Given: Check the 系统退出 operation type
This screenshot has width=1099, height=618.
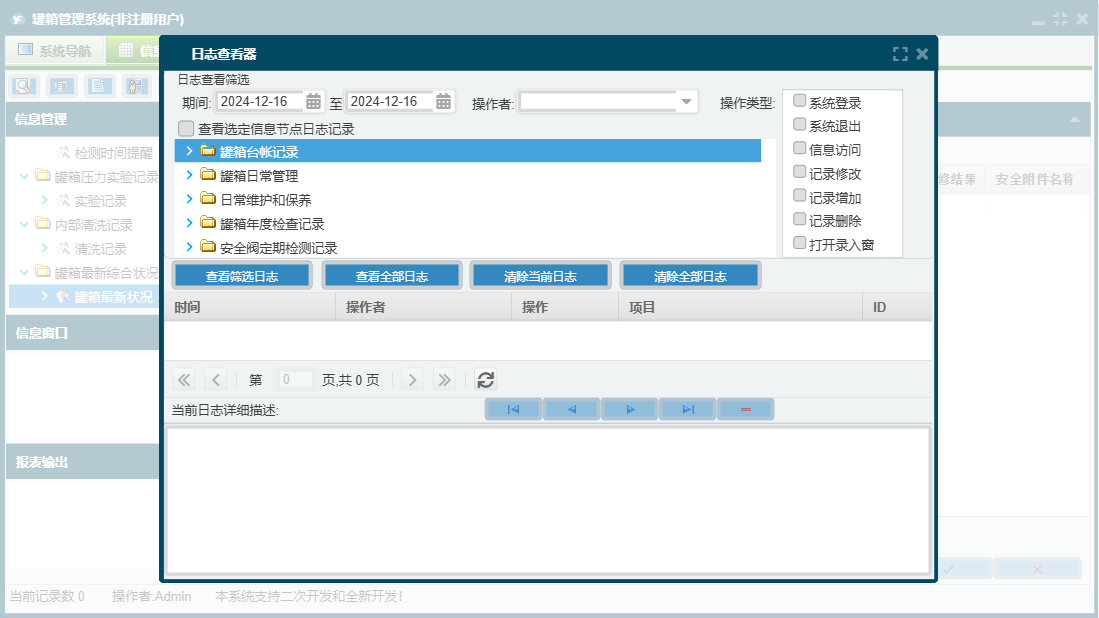Looking at the screenshot, I should point(800,125).
